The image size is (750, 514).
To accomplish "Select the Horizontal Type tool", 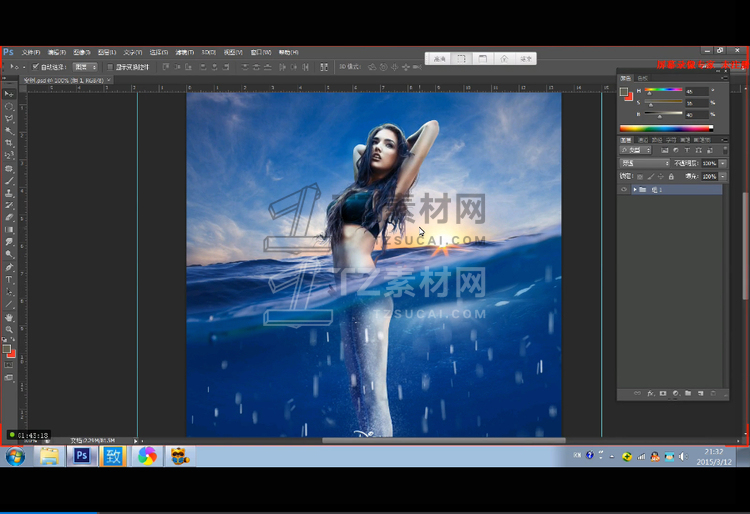I will pos(9,280).
